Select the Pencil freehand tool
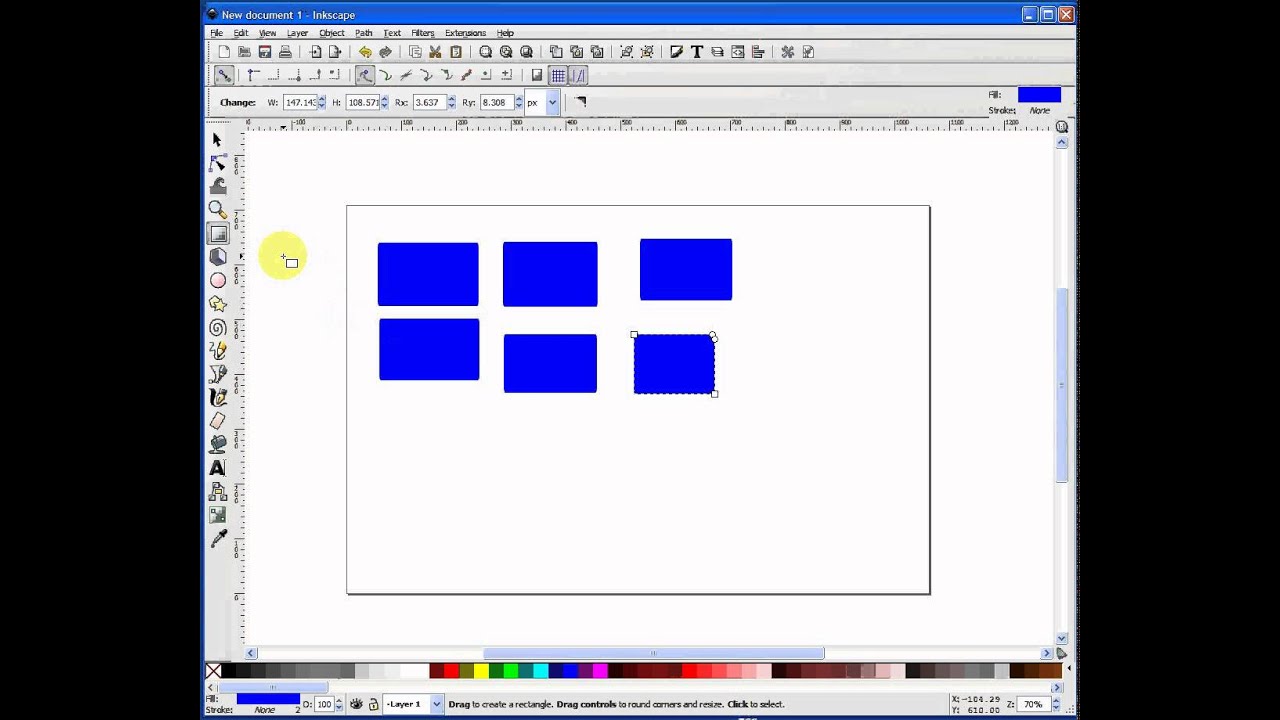 tap(217, 351)
